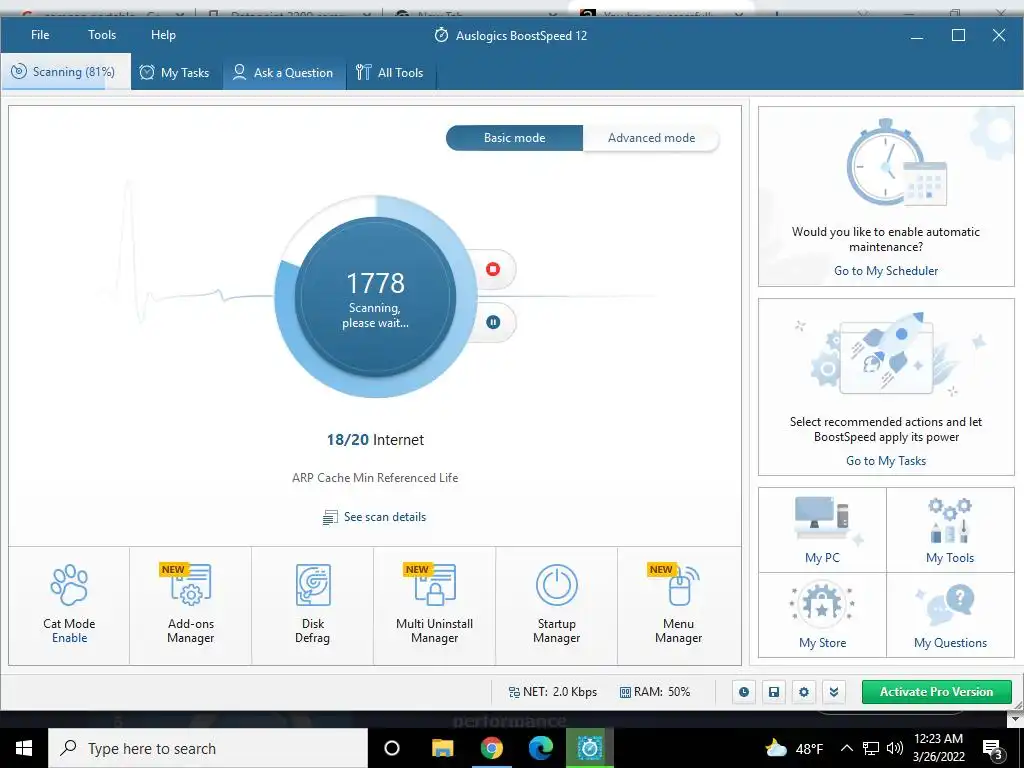Open Ask a Question tab
This screenshot has height=768, width=1024.
click(284, 72)
